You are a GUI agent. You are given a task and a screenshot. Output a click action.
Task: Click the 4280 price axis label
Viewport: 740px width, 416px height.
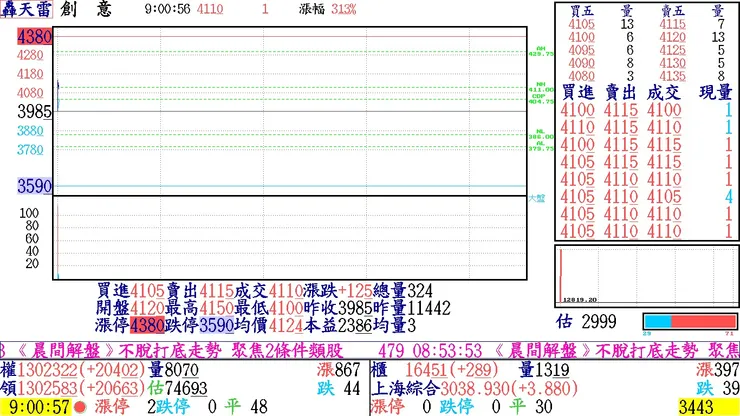(x=30, y=55)
